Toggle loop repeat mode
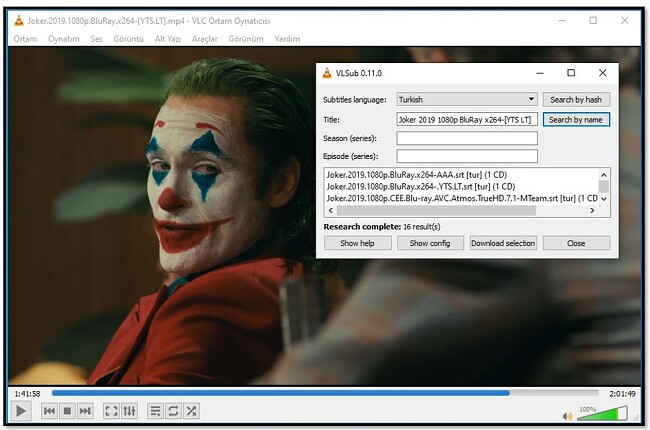 click(173, 411)
